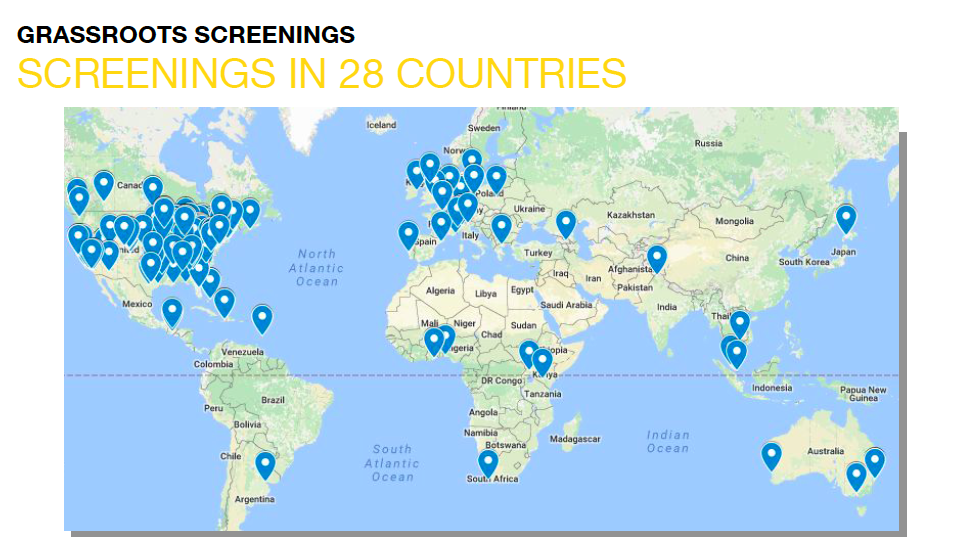The image size is (953, 539).
Task: Click the pin in Greece near Italy label
Action: click(501, 229)
